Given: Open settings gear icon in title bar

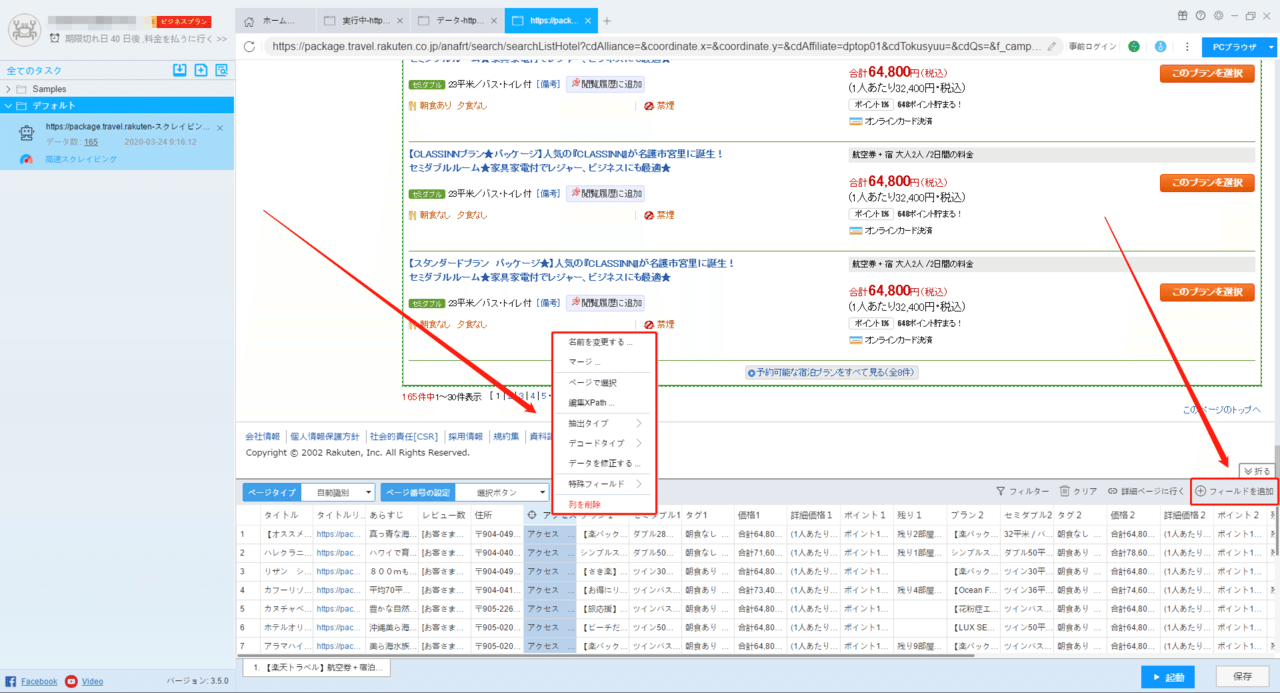Looking at the screenshot, I should 1218,15.
